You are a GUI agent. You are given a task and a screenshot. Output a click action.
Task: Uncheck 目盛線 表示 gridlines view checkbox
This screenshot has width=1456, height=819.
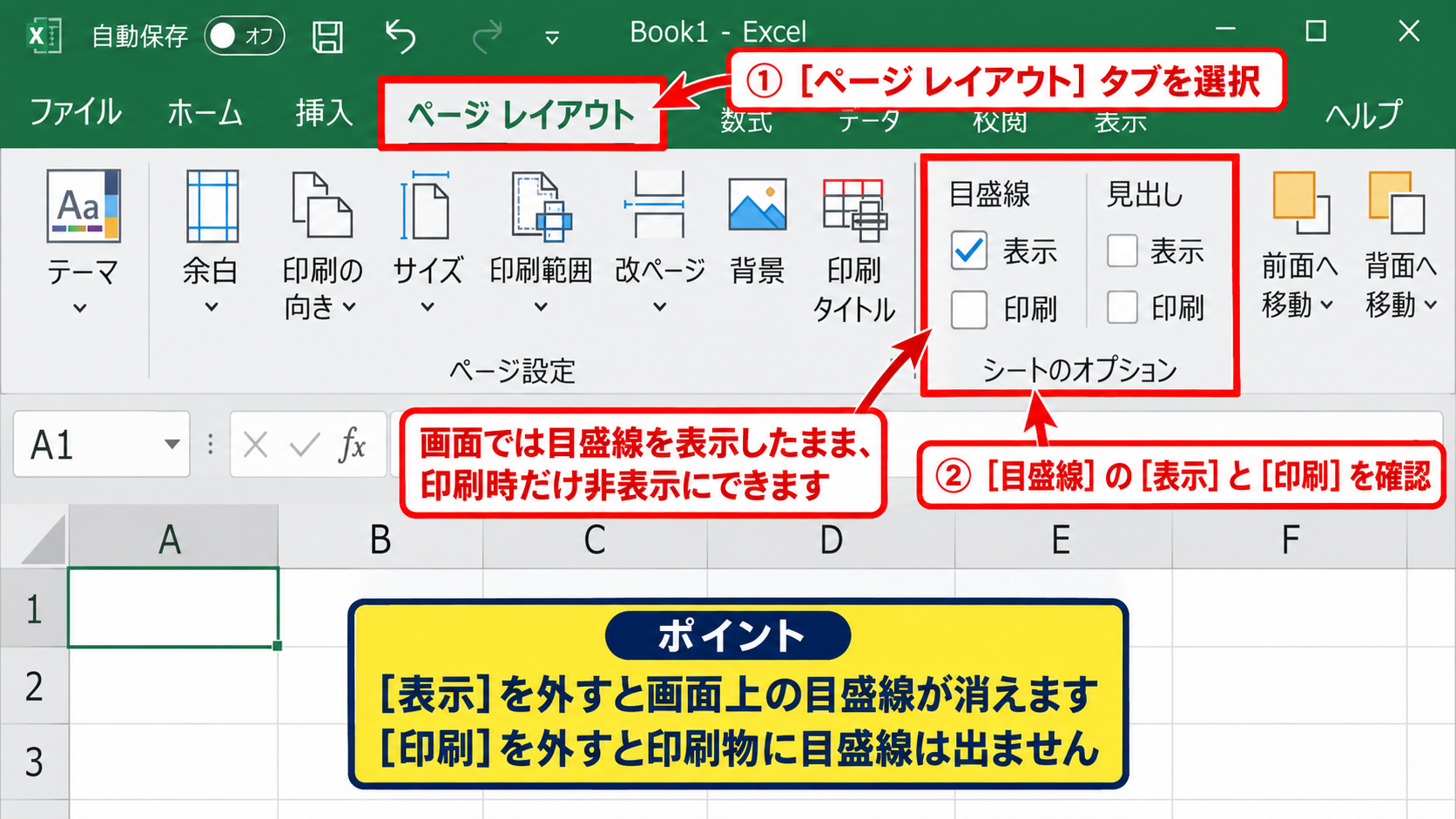(x=968, y=251)
